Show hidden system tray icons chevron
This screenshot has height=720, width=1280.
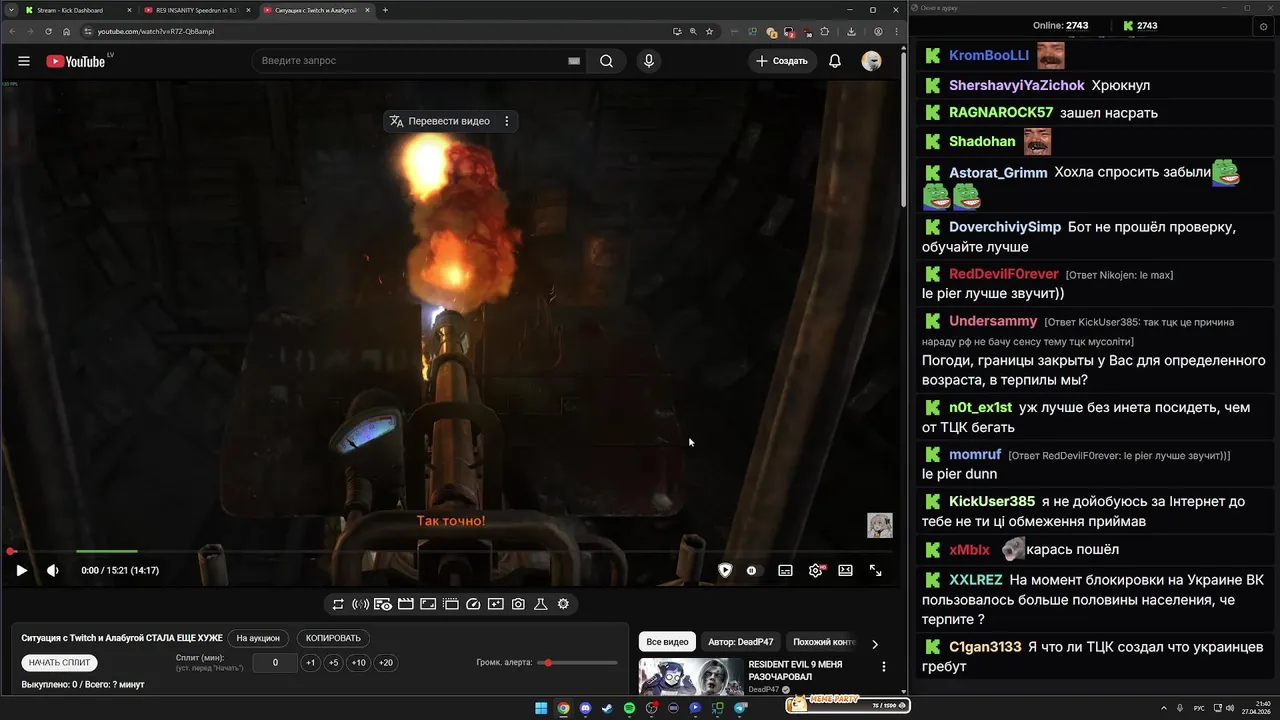coord(1164,708)
